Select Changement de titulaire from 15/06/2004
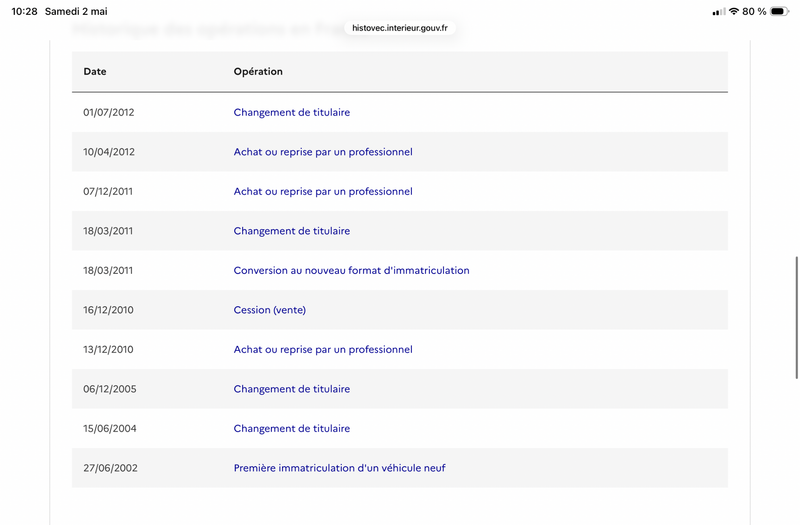This screenshot has height=525, width=800. click(x=292, y=429)
